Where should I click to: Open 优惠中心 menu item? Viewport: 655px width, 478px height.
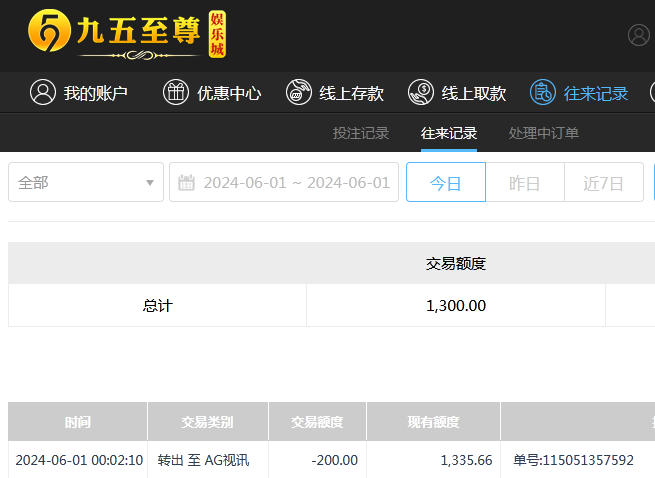click(x=229, y=93)
